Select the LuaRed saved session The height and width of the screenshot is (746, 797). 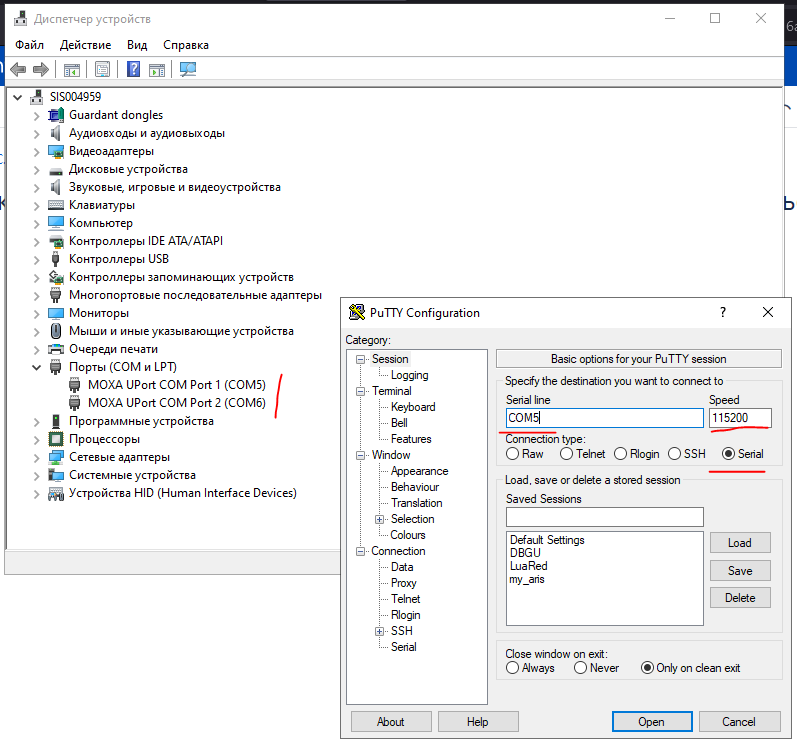point(529,566)
